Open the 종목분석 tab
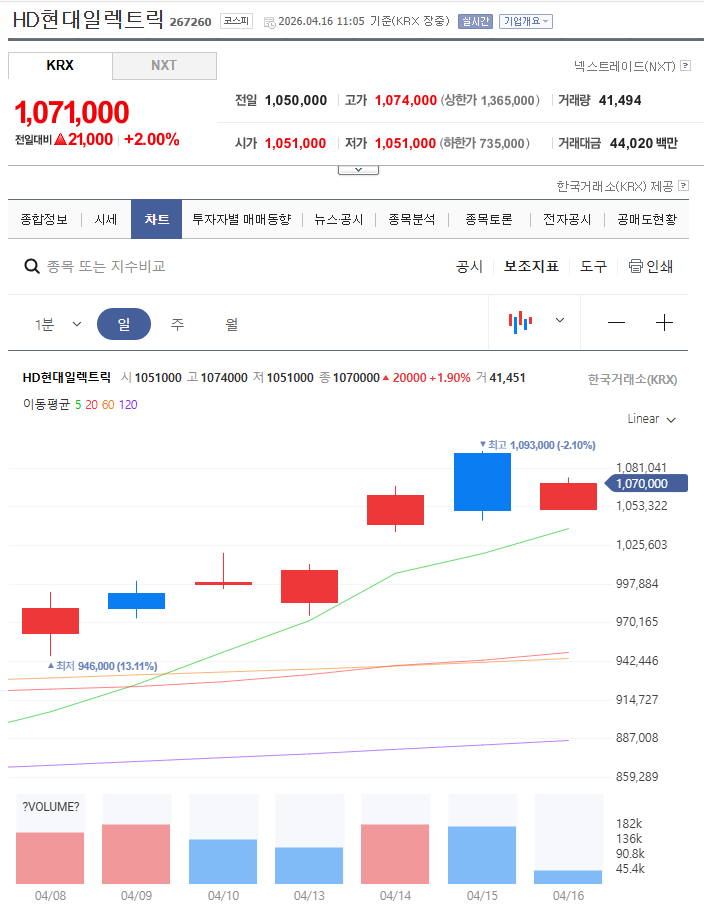This screenshot has width=704, height=912. pyautogui.click(x=412, y=219)
